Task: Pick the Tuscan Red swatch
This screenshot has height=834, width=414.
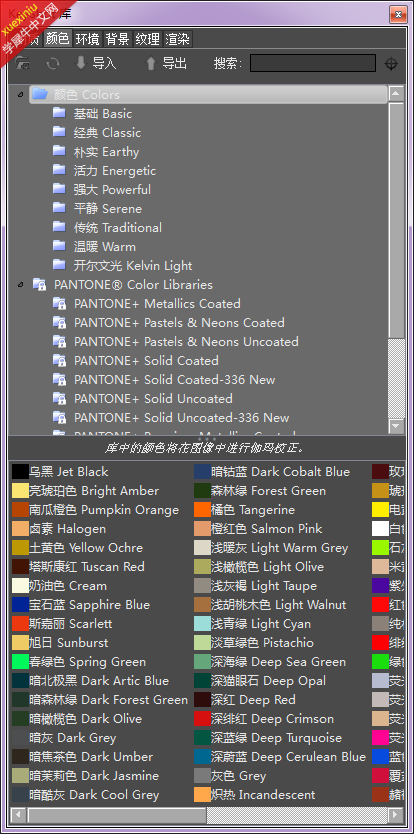Action: click(20, 566)
